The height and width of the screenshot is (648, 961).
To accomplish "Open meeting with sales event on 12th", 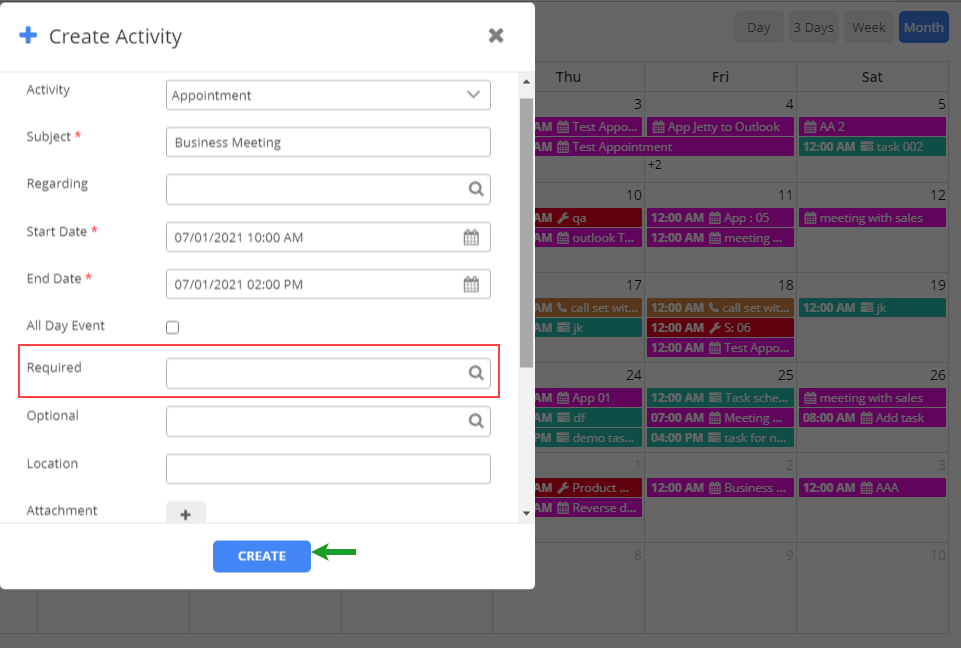I will click(x=872, y=218).
